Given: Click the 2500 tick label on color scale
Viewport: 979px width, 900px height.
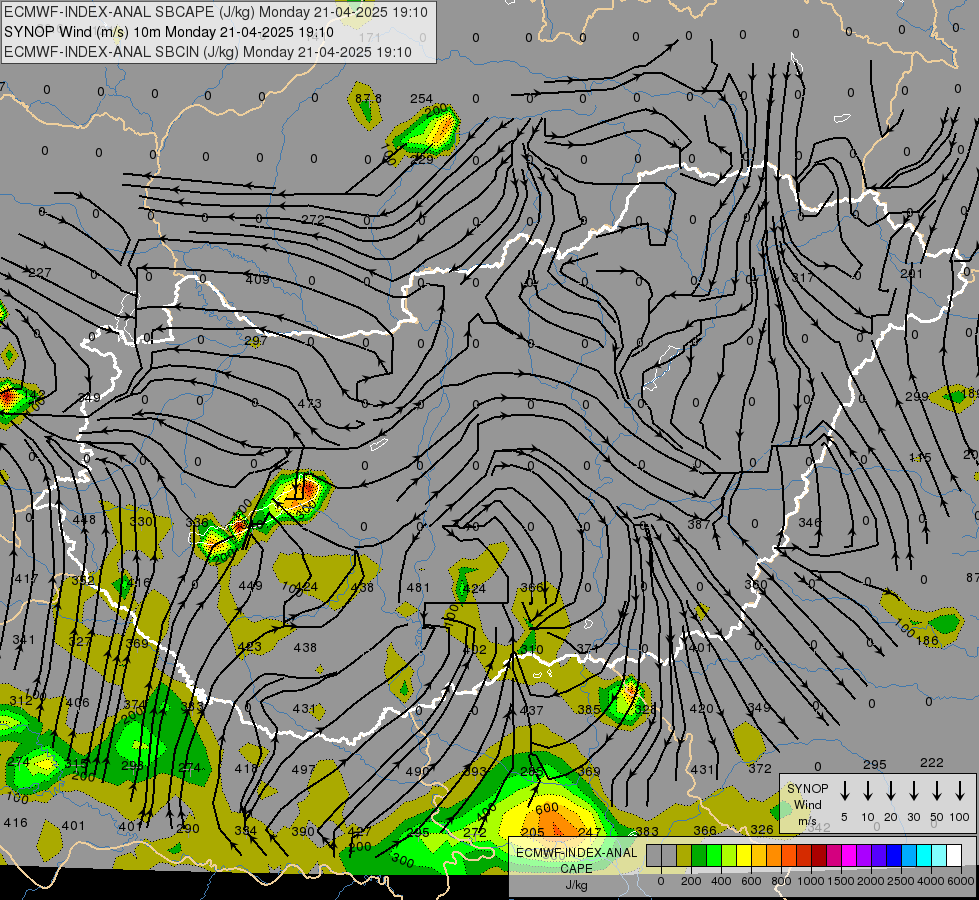Looking at the screenshot, I should [x=901, y=881].
